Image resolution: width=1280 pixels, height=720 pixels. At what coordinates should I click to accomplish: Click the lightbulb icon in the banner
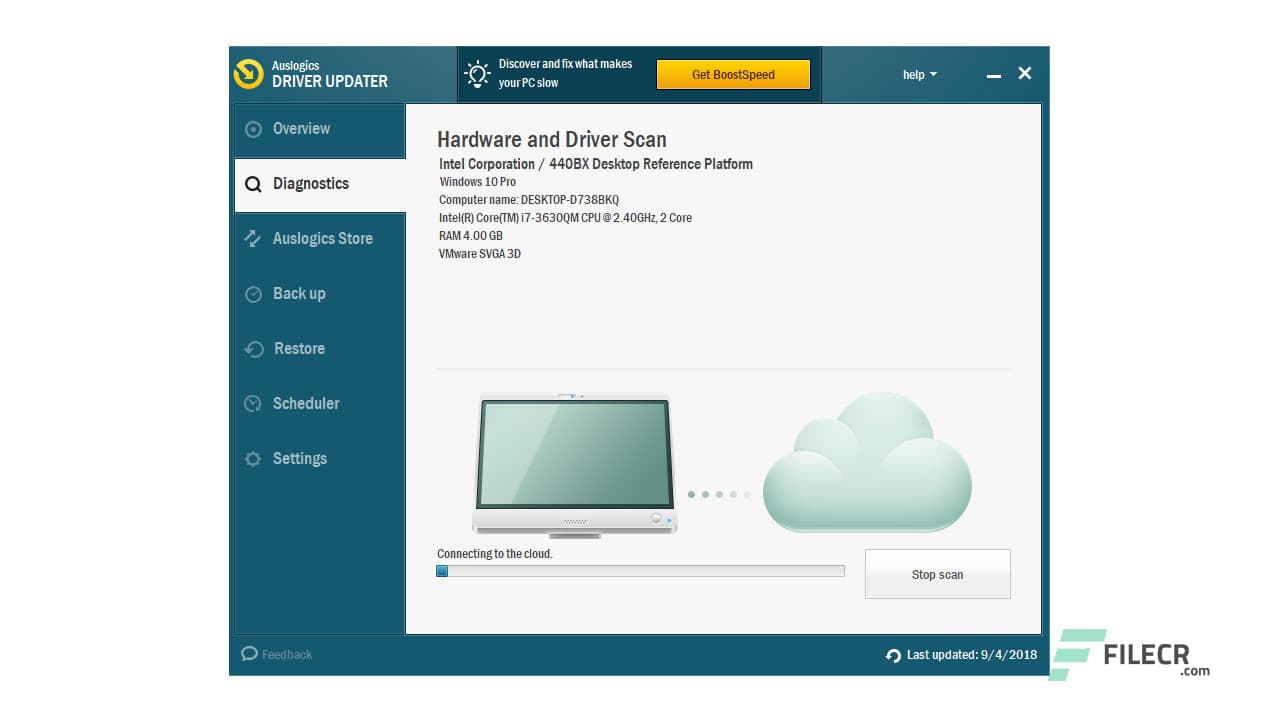[x=477, y=74]
